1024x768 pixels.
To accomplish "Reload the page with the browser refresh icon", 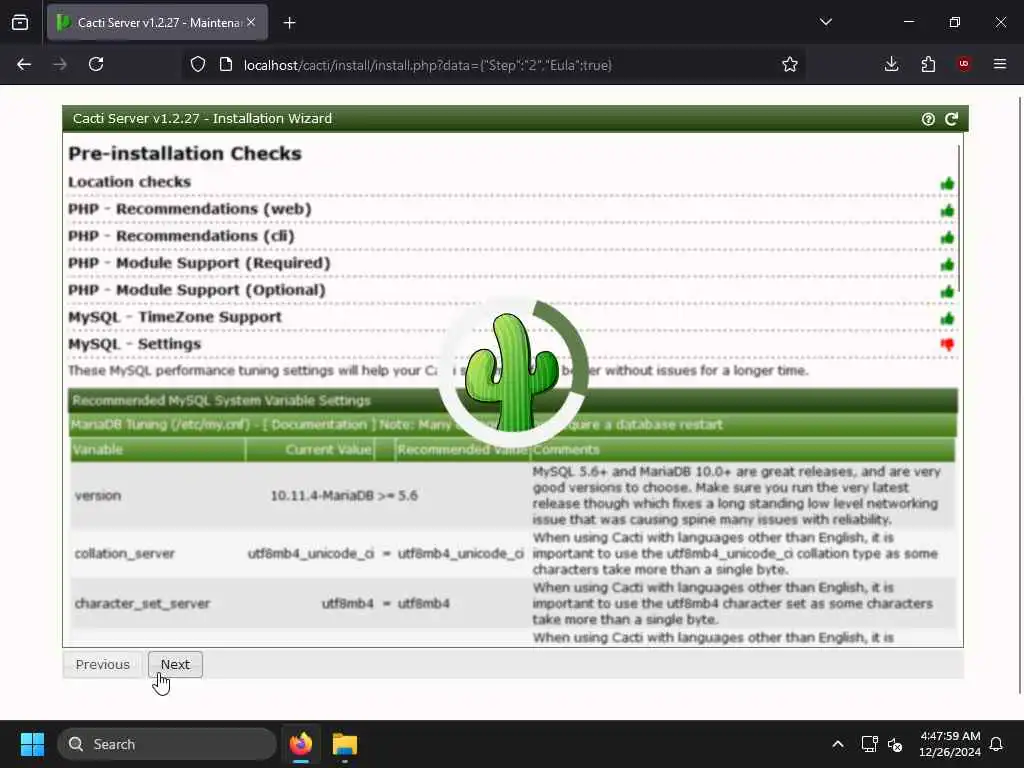I will (96, 64).
